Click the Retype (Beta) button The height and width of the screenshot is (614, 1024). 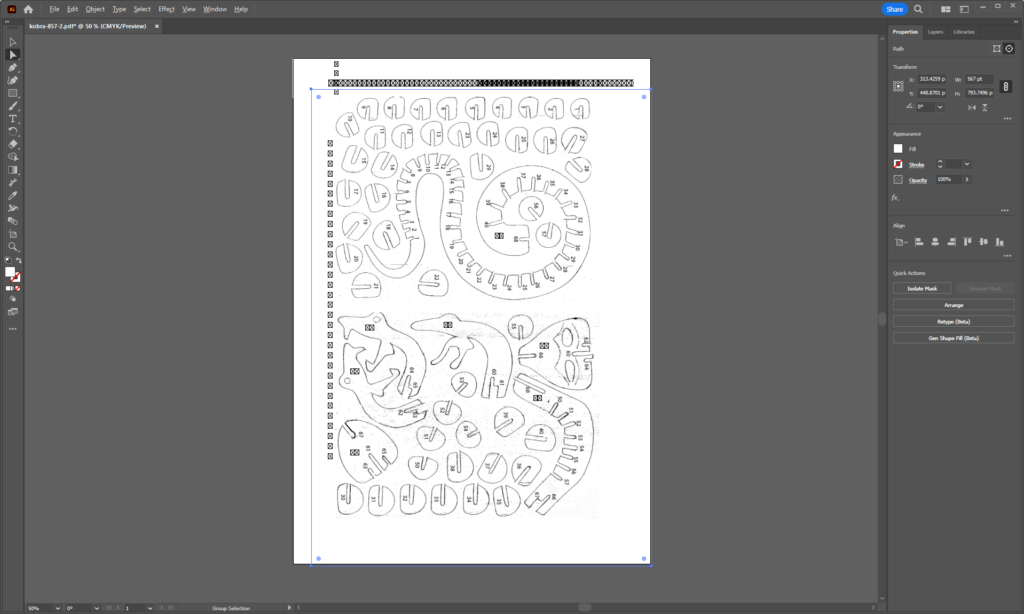pos(952,321)
